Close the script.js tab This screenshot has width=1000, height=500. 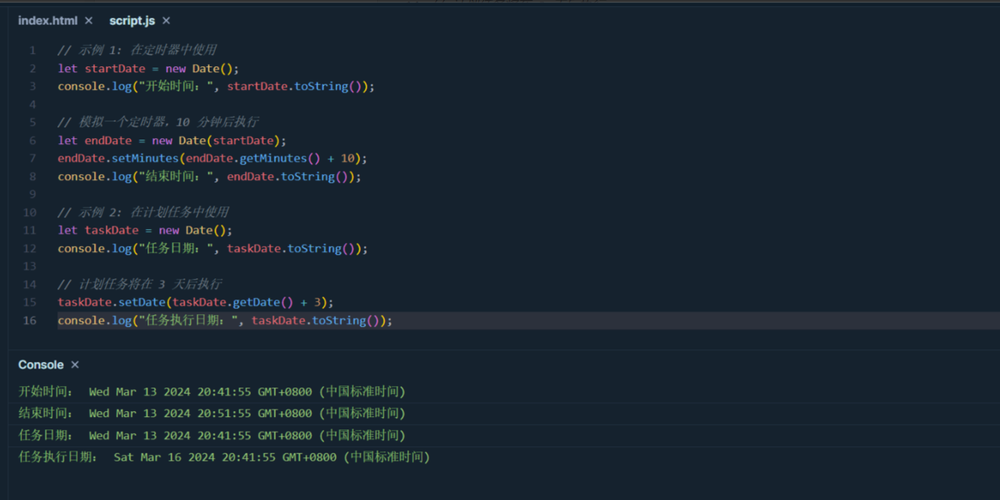[x=166, y=20]
